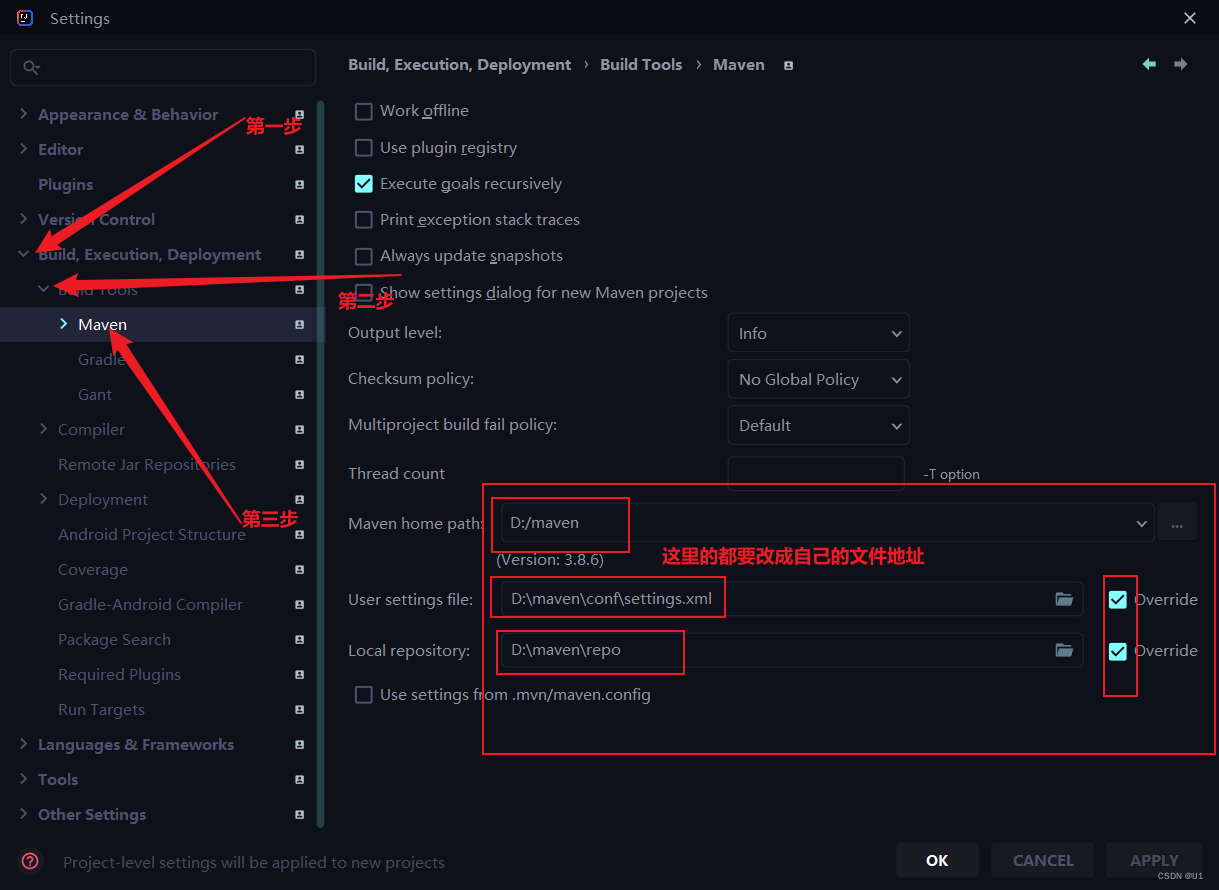Enable Use plugin registry checkbox

pos(364,148)
